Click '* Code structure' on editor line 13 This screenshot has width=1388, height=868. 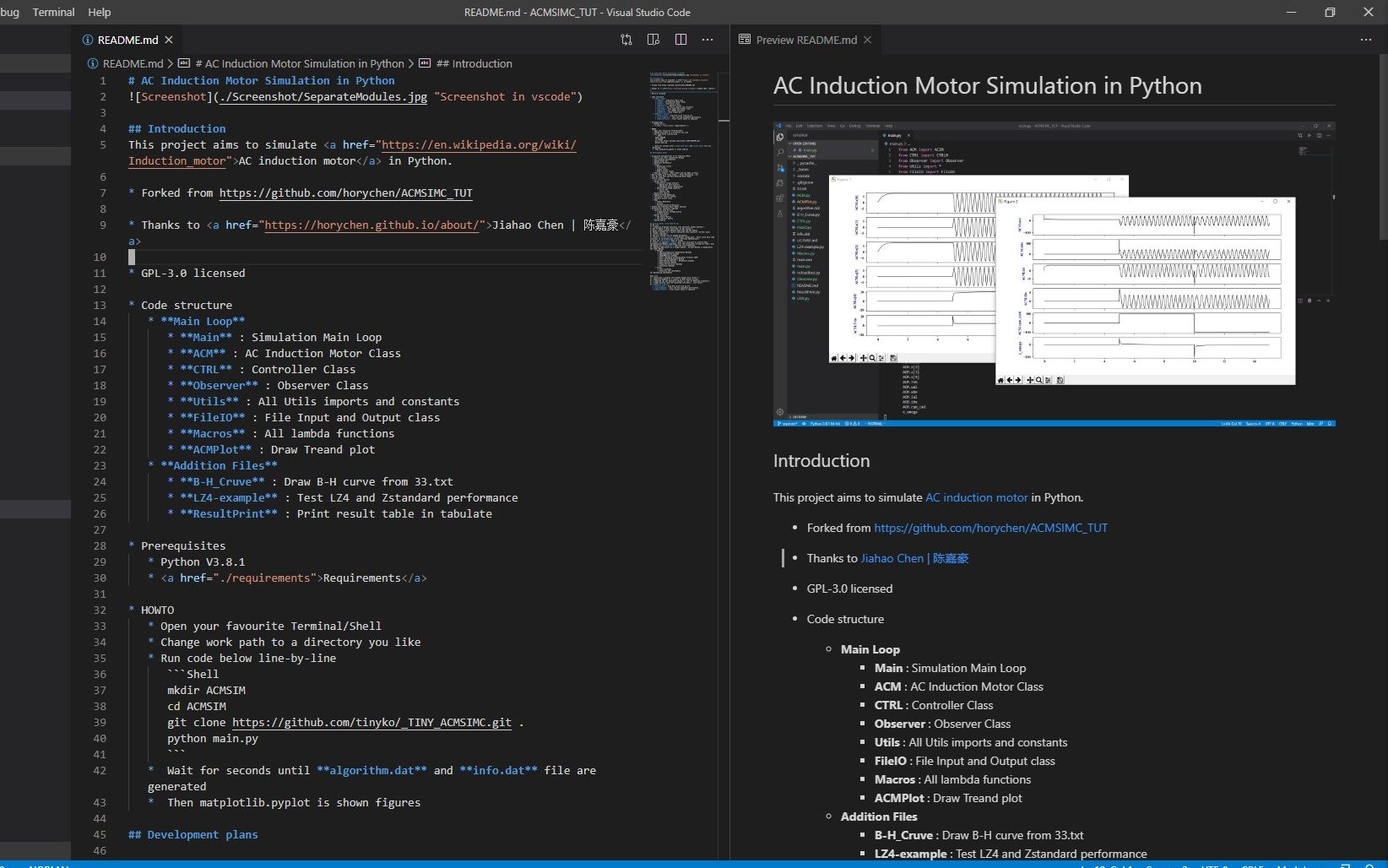click(180, 305)
